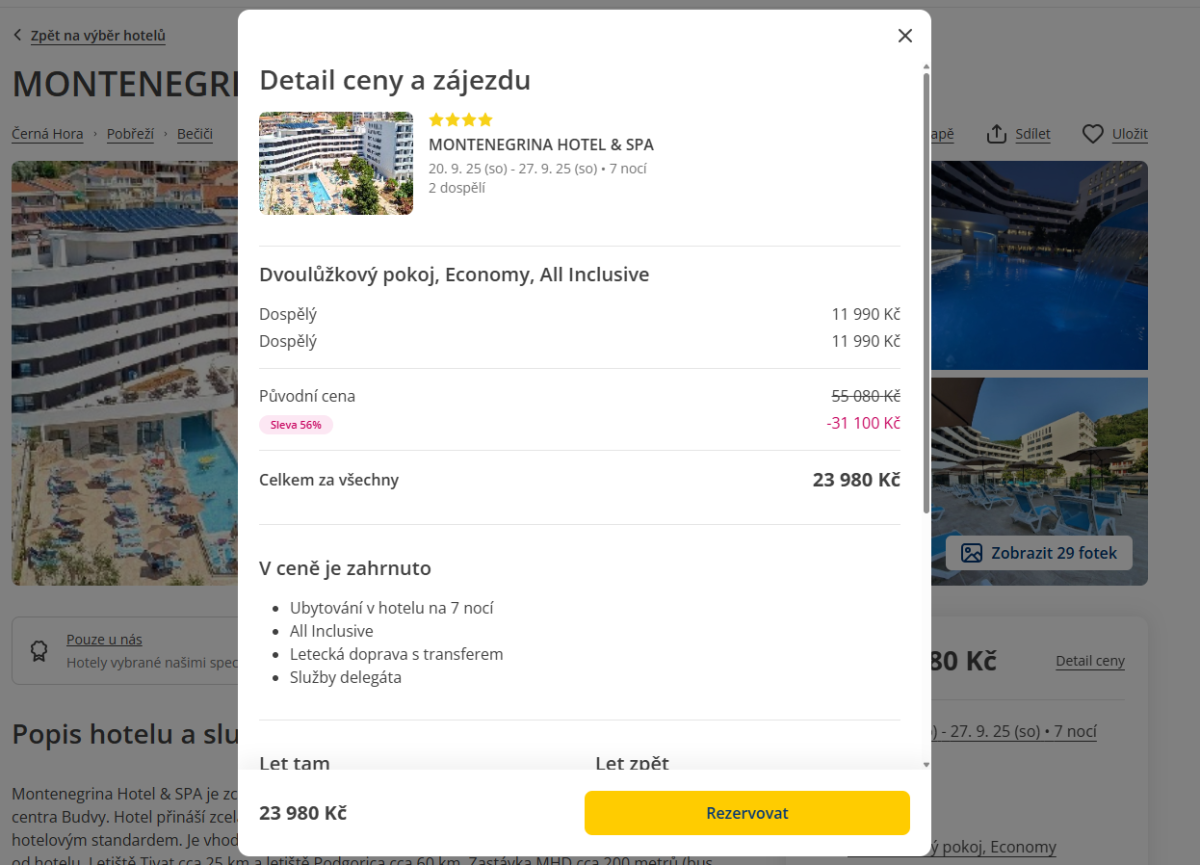Click the gallery image icon

[971, 553]
